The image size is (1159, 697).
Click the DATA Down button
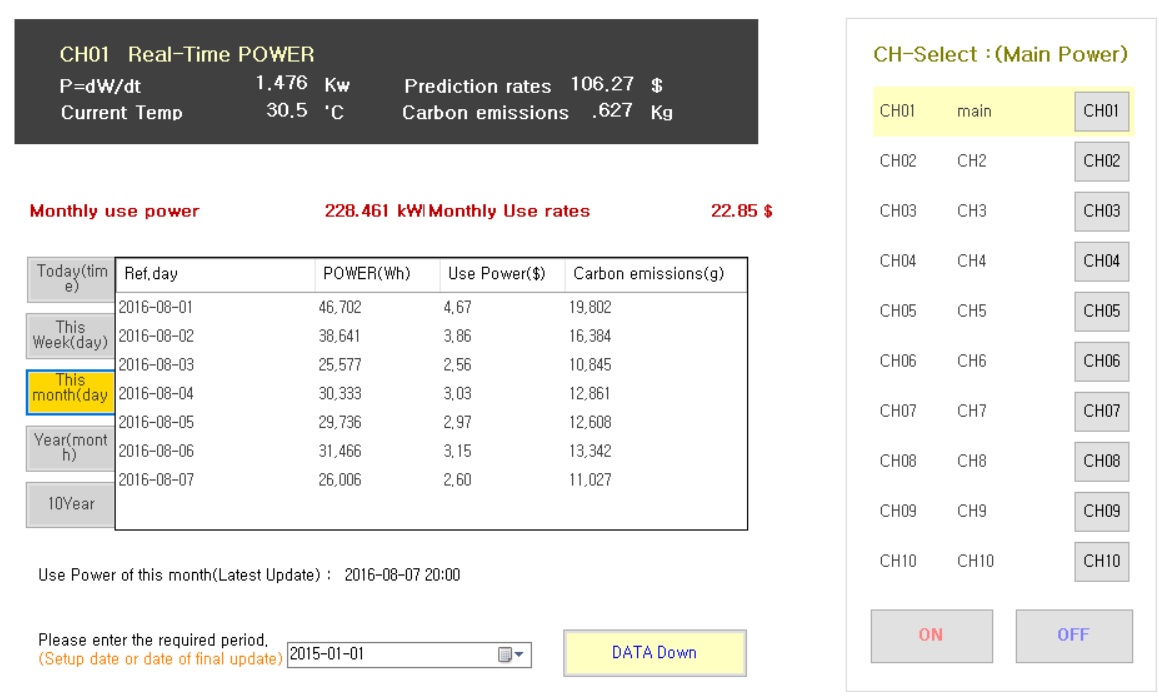pos(655,653)
